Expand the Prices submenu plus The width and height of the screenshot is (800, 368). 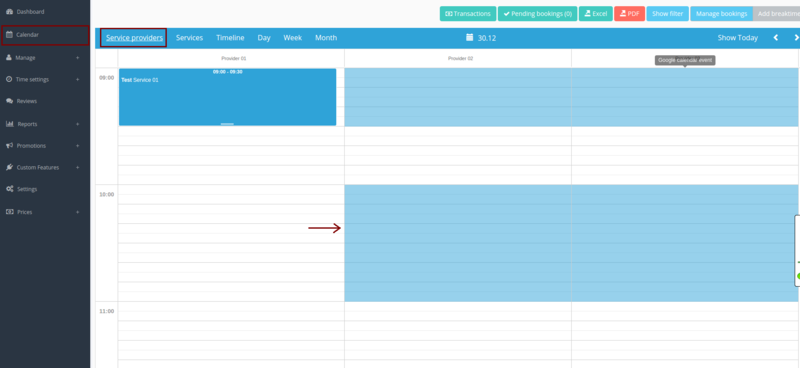(x=78, y=212)
